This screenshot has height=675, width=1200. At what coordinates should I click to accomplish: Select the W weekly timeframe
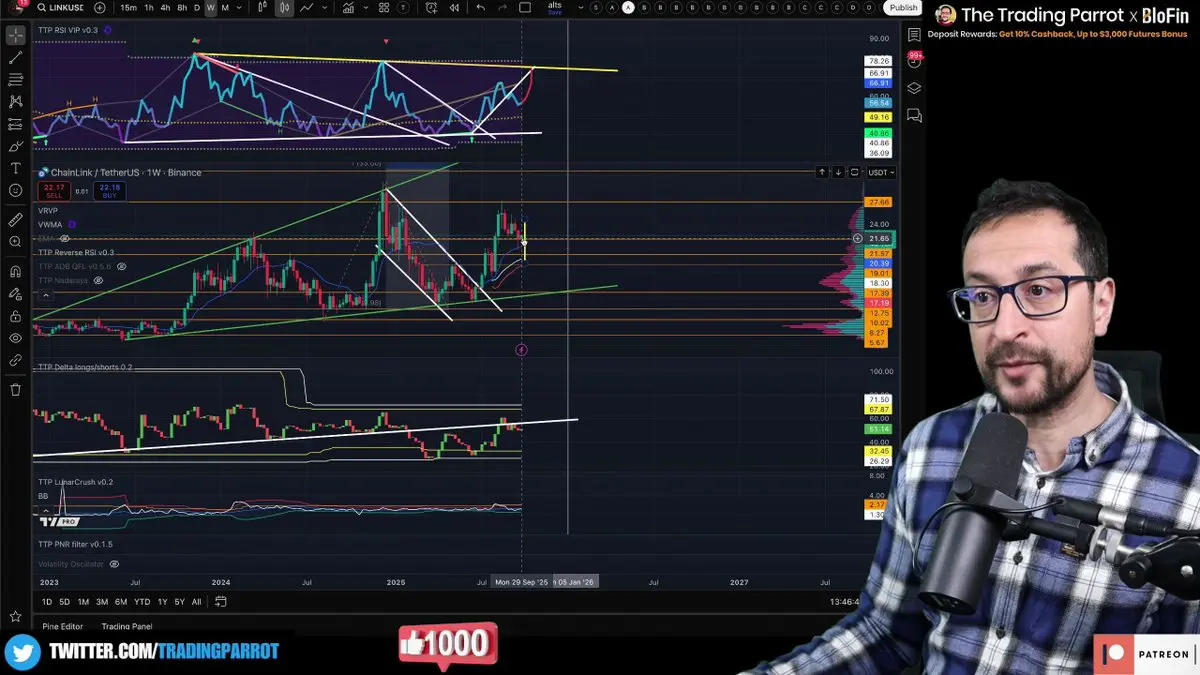(210, 7)
